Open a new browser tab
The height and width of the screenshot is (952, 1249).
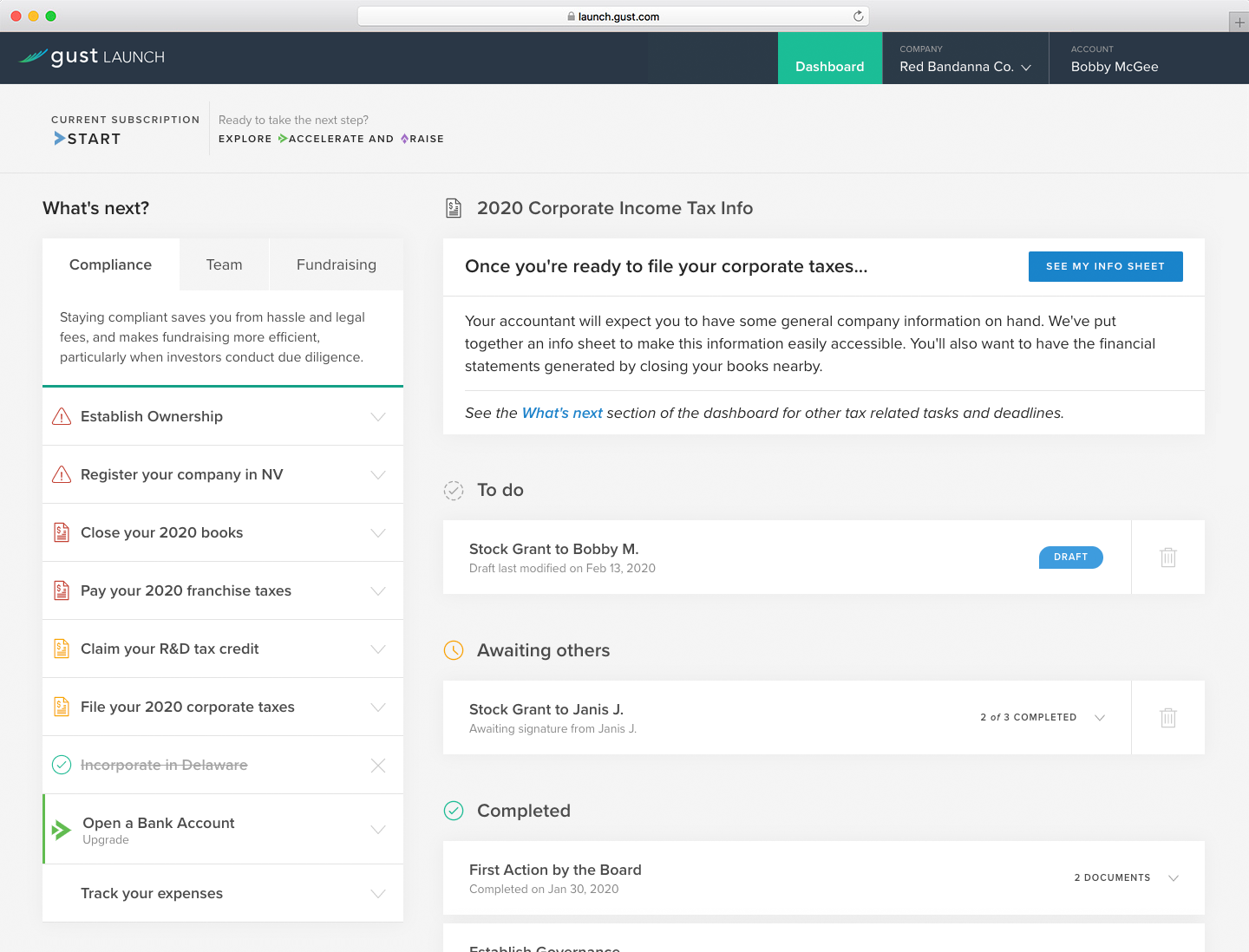point(1239,23)
